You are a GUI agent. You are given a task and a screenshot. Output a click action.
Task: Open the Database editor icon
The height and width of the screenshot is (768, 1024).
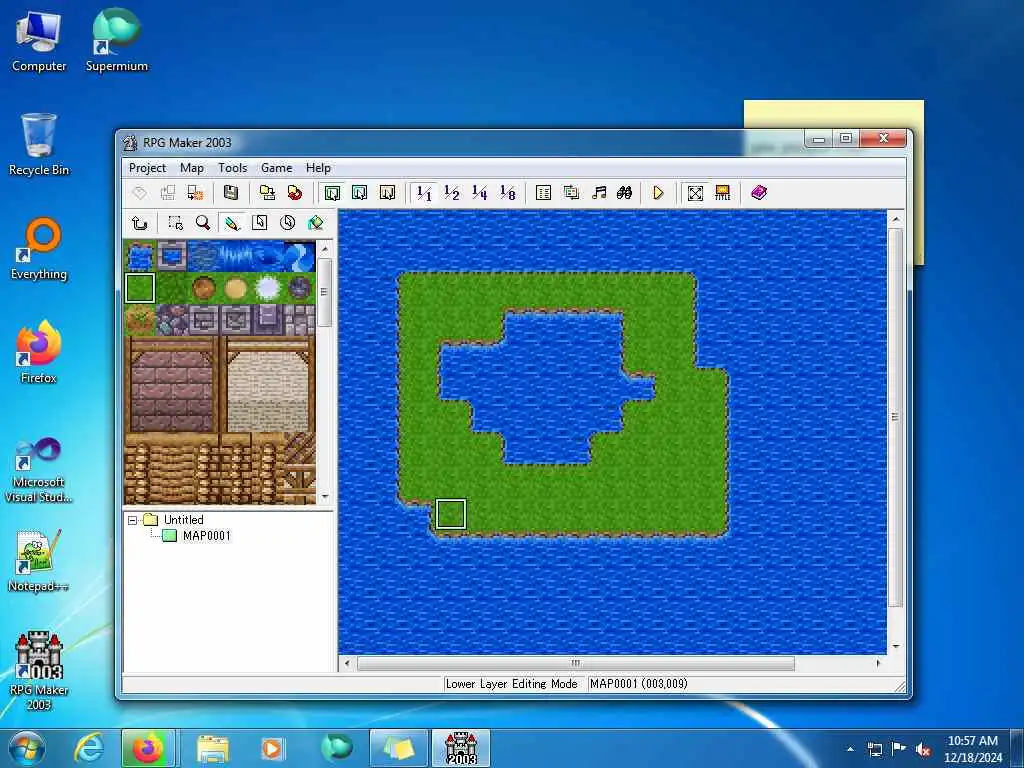tap(543, 193)
